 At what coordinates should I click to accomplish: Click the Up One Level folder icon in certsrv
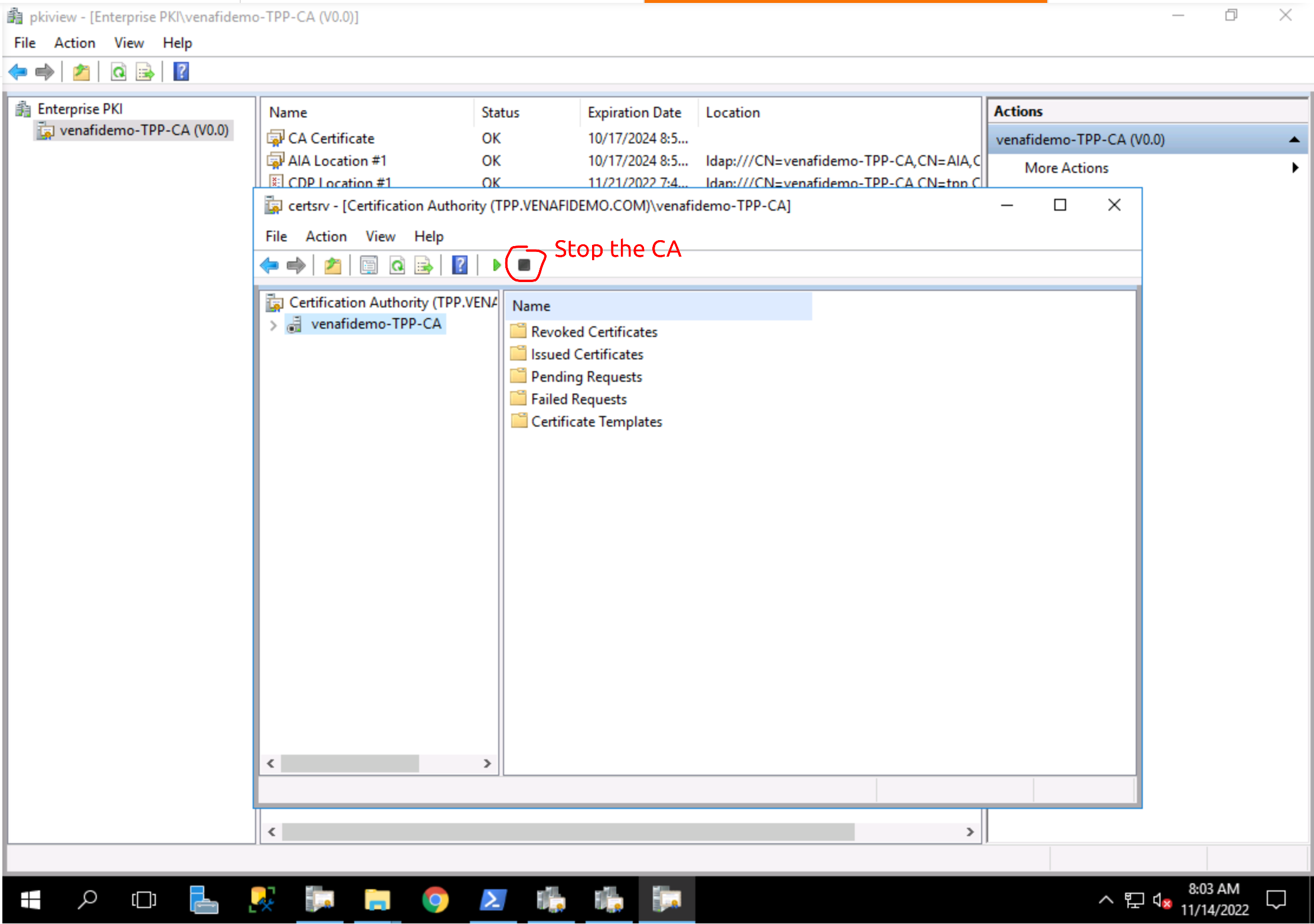click(x=333, y=266)
